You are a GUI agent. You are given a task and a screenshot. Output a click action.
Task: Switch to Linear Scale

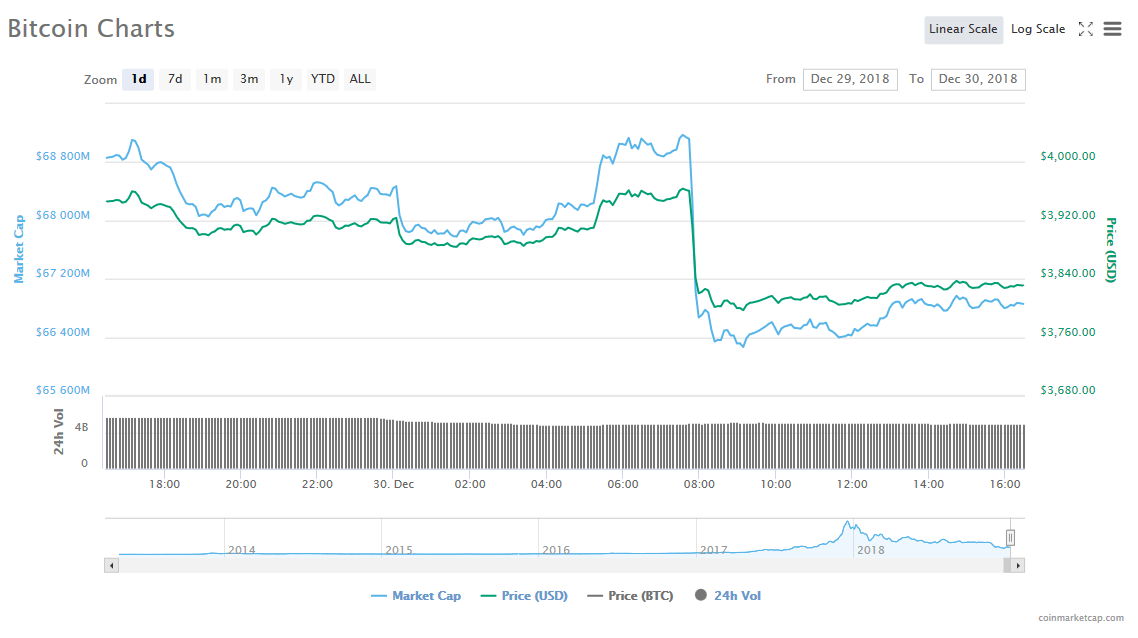pos(962,29)
